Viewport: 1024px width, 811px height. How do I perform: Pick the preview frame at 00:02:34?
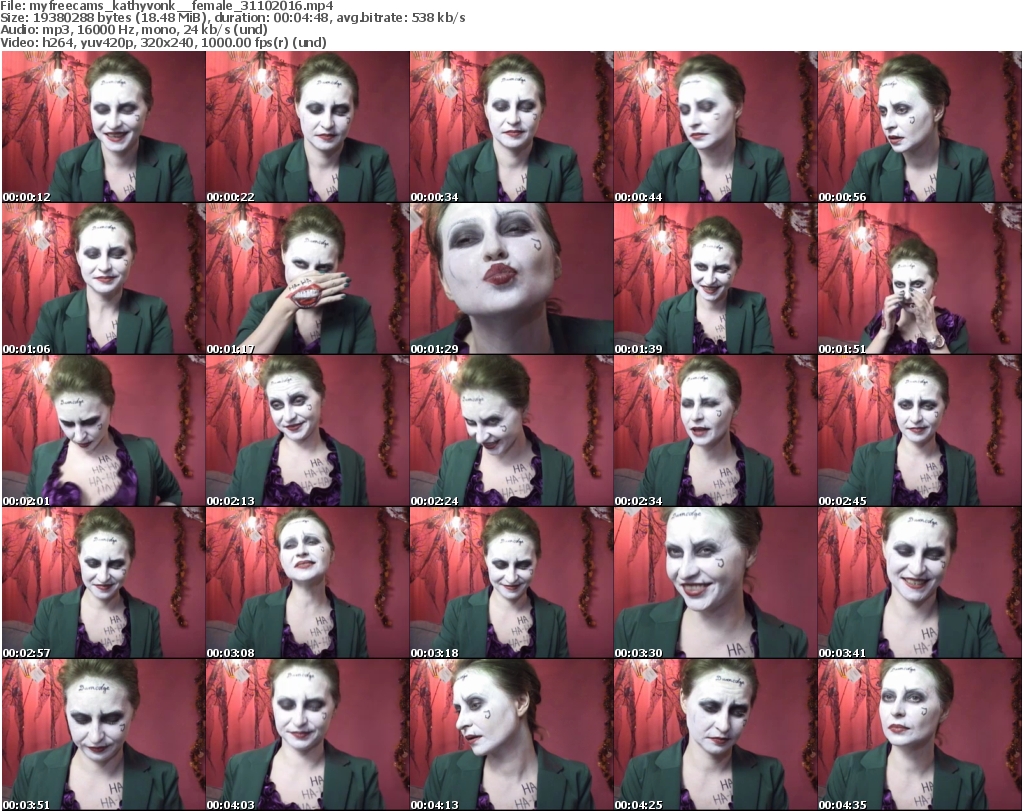click(715, 431)
